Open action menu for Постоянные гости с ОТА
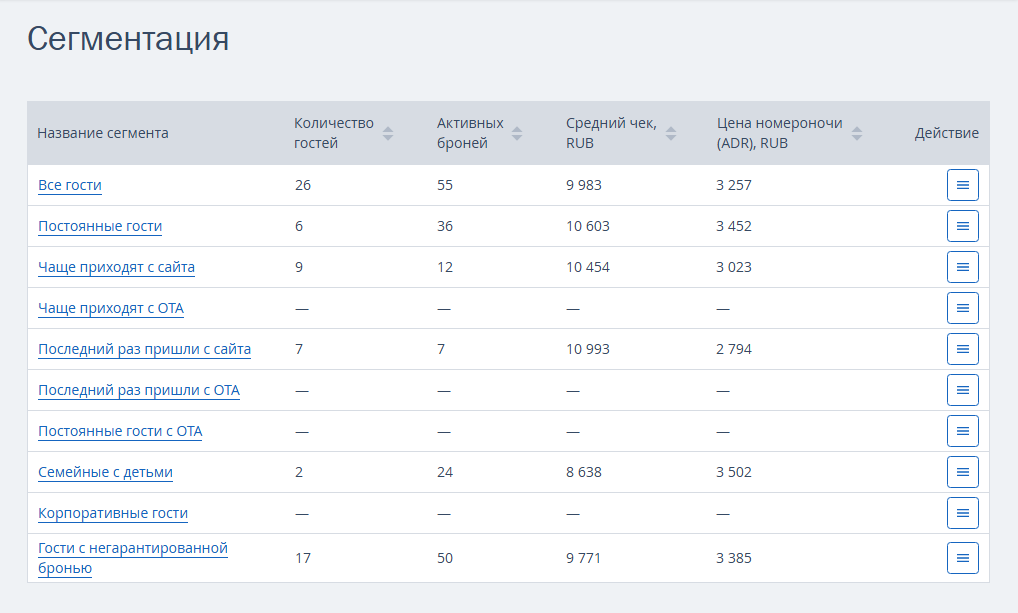The height and width of the screenshot is (613, 1018). [962, 431]
